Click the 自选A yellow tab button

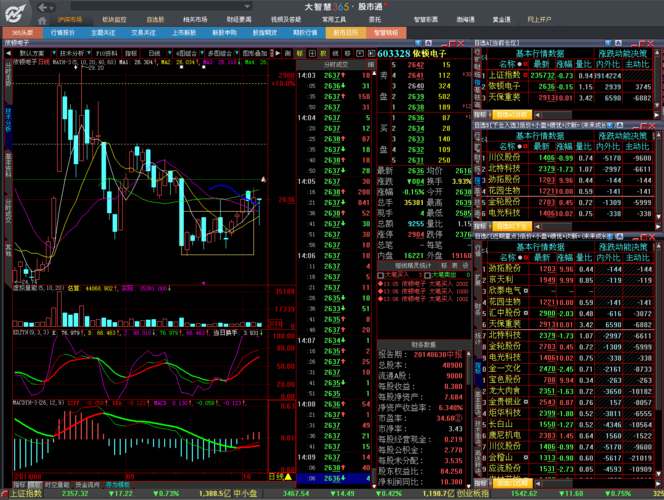(x=512, y=115)
